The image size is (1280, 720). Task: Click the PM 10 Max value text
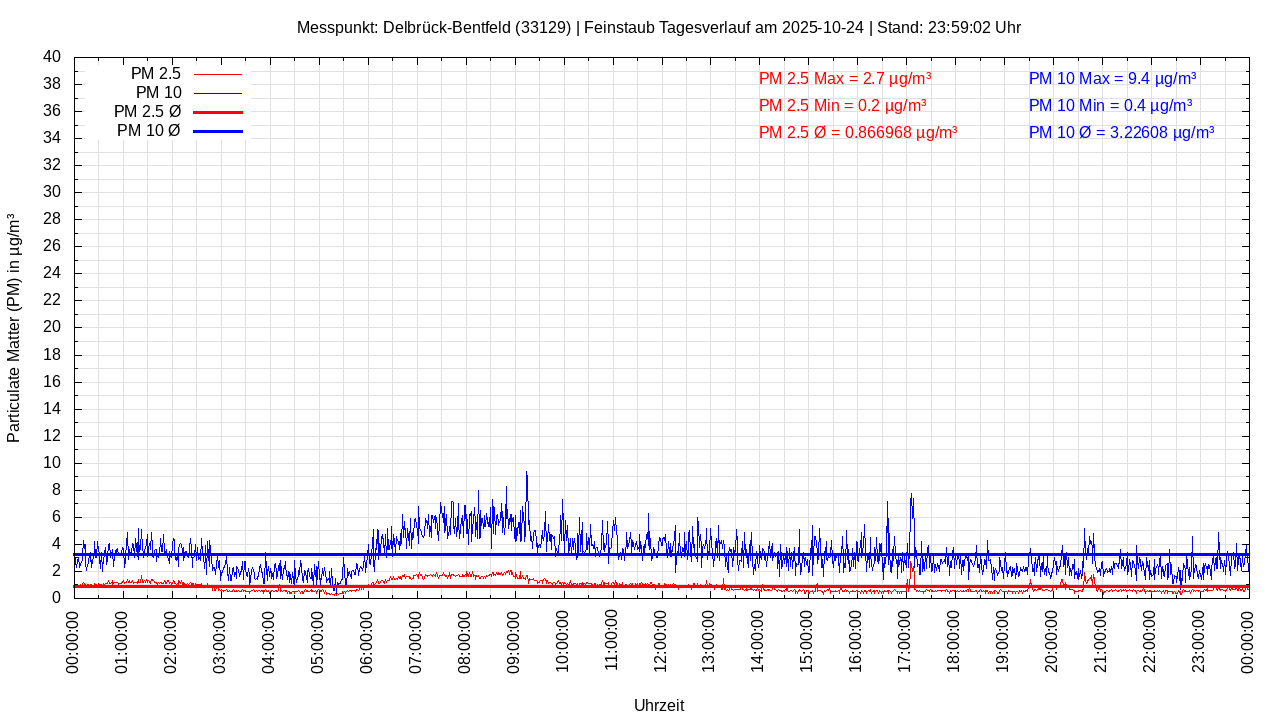[x=1112, y=78]
